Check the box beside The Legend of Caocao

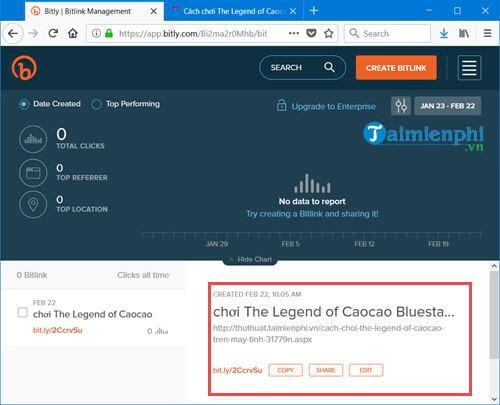(23, 313)
